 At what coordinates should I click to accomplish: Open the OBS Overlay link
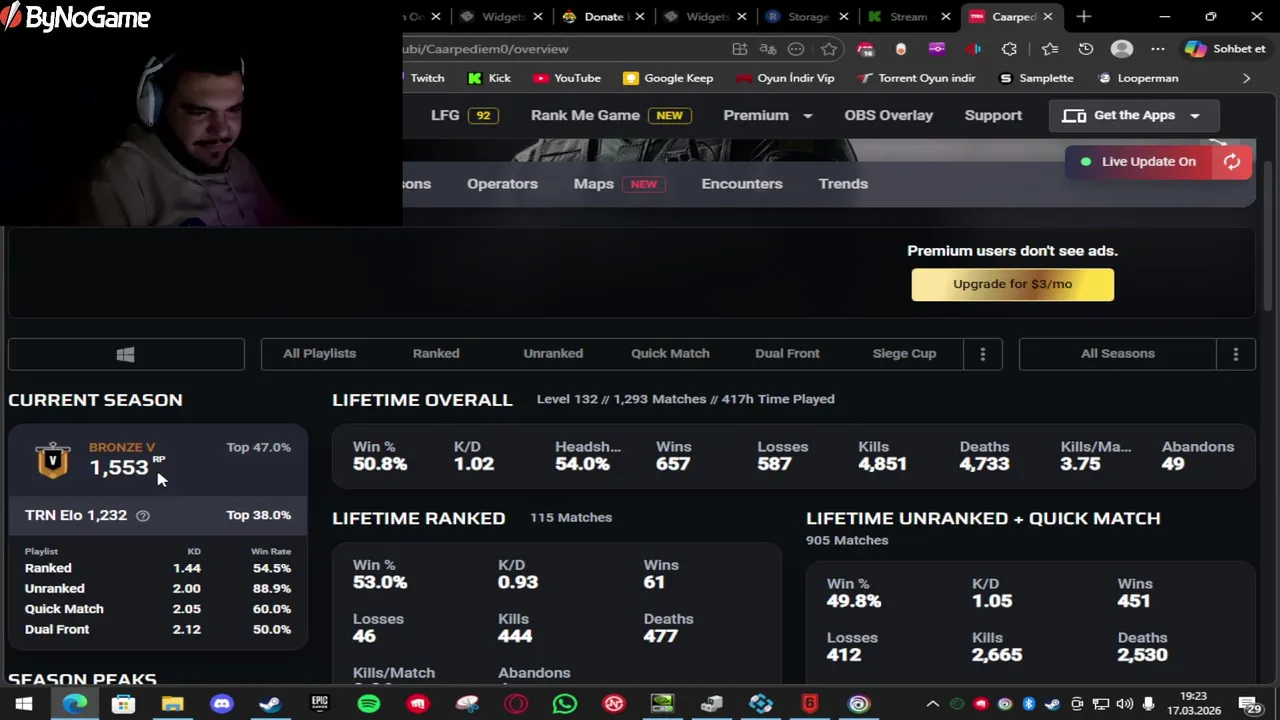pos(888,115)
